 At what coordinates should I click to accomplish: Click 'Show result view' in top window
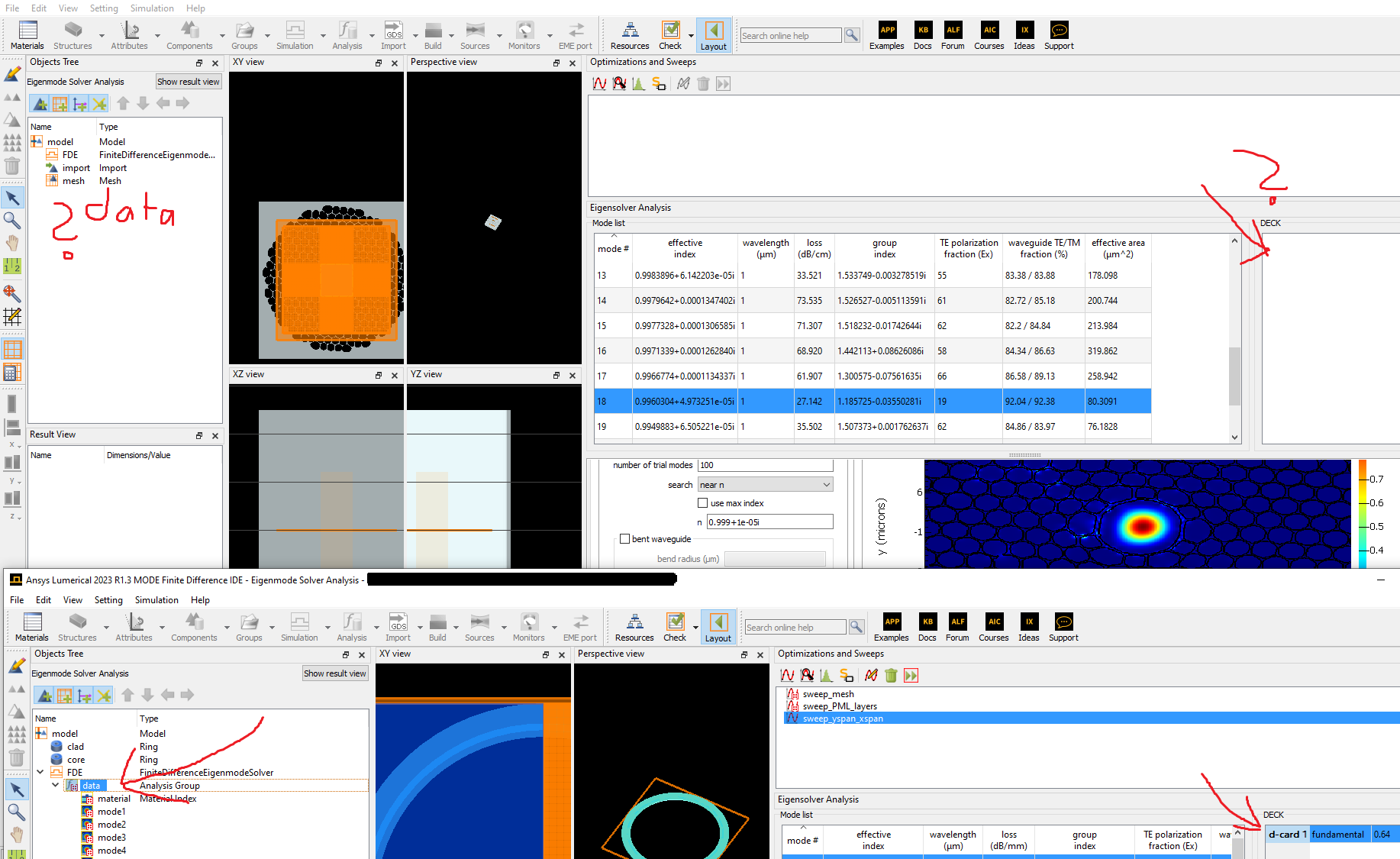pos(189,82)
